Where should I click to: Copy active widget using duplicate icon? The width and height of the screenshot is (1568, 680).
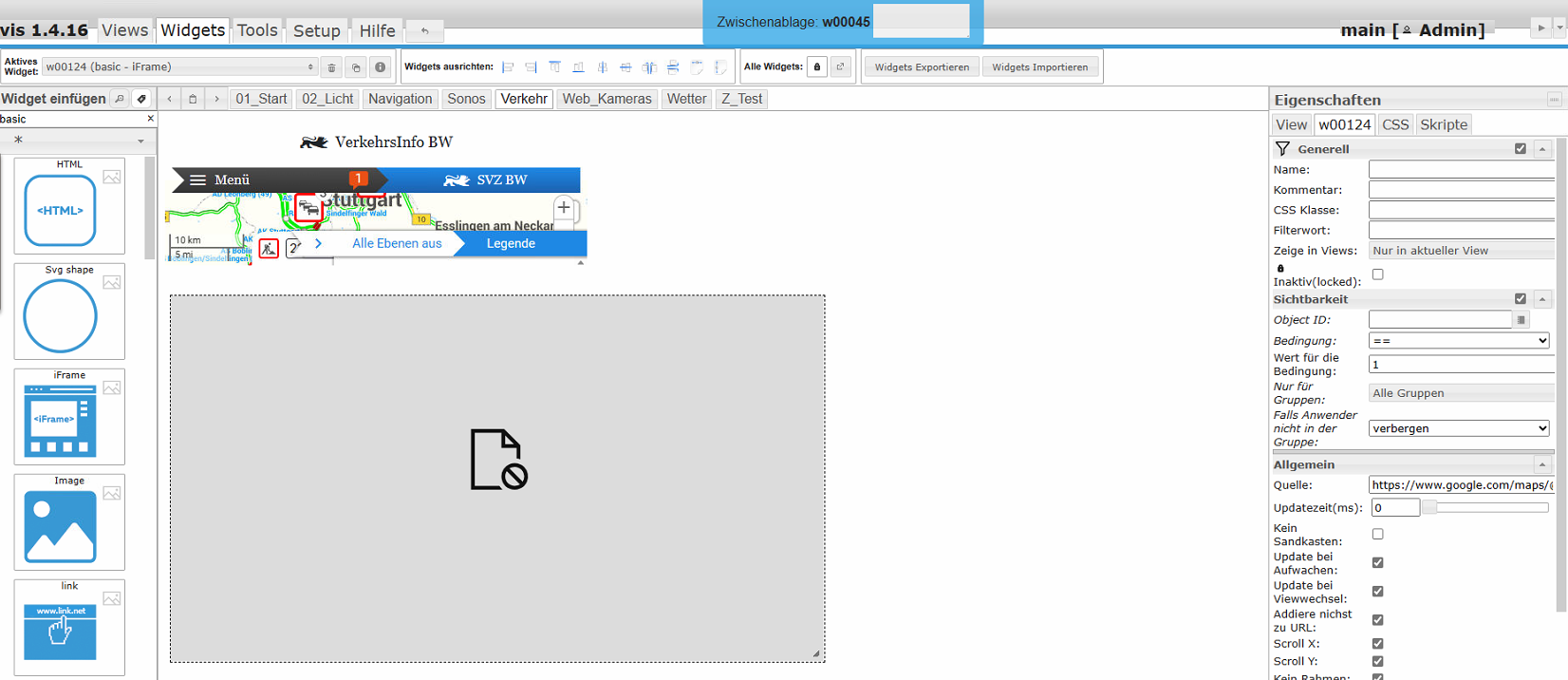point(356,67)
